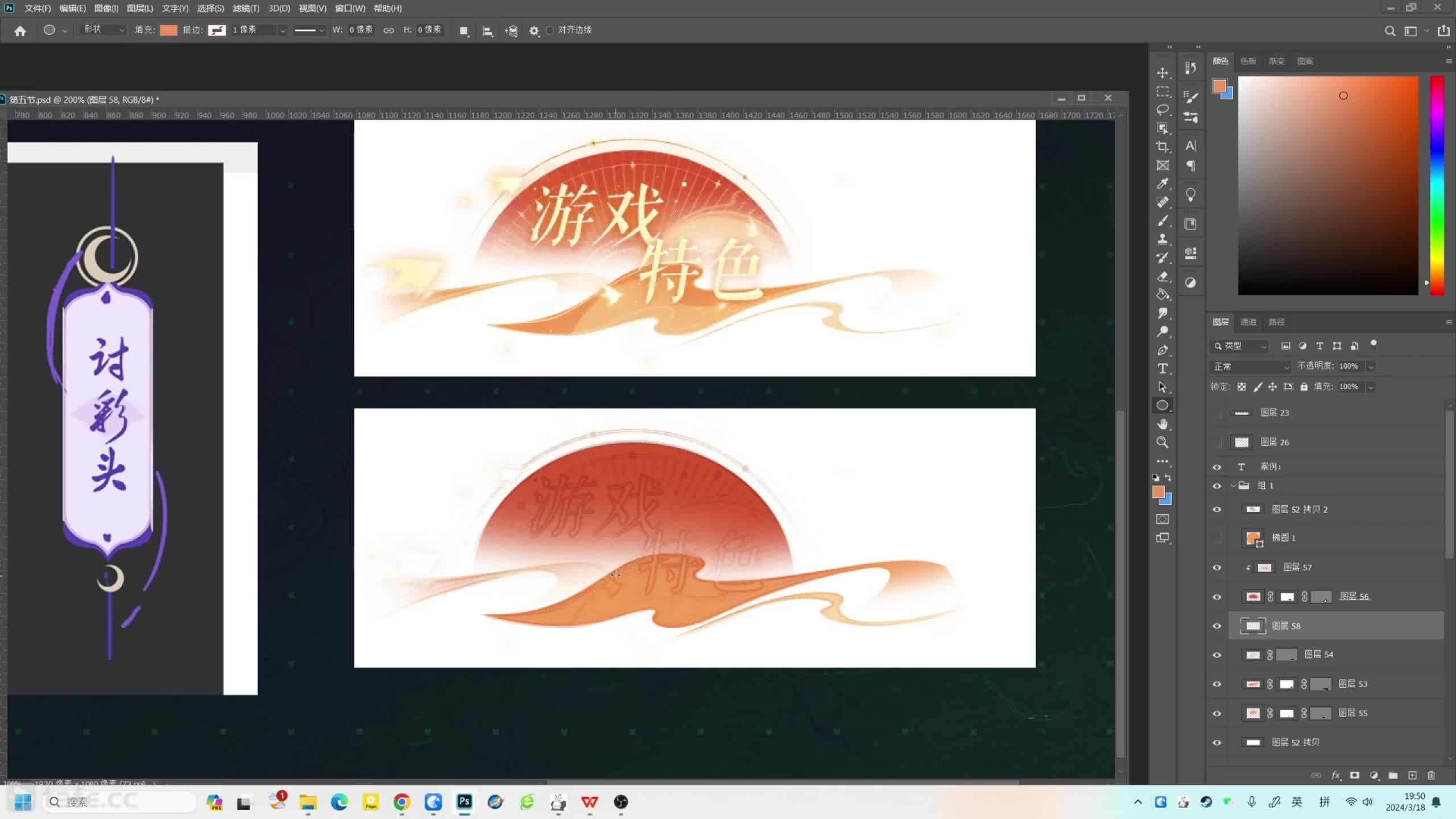Show the 椭圆 1 layer

coord(1217,538)
